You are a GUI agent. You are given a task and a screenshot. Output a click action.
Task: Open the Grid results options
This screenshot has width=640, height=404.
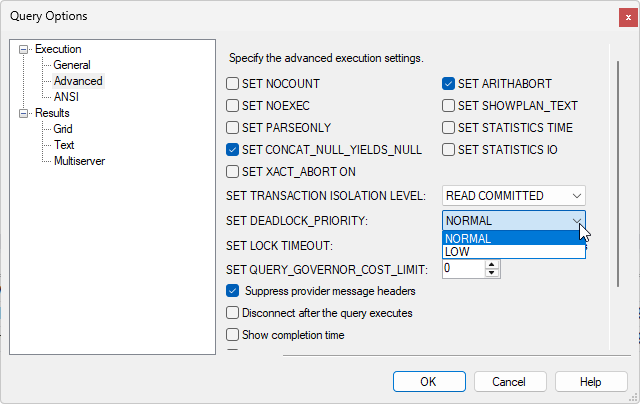[63, 129]
